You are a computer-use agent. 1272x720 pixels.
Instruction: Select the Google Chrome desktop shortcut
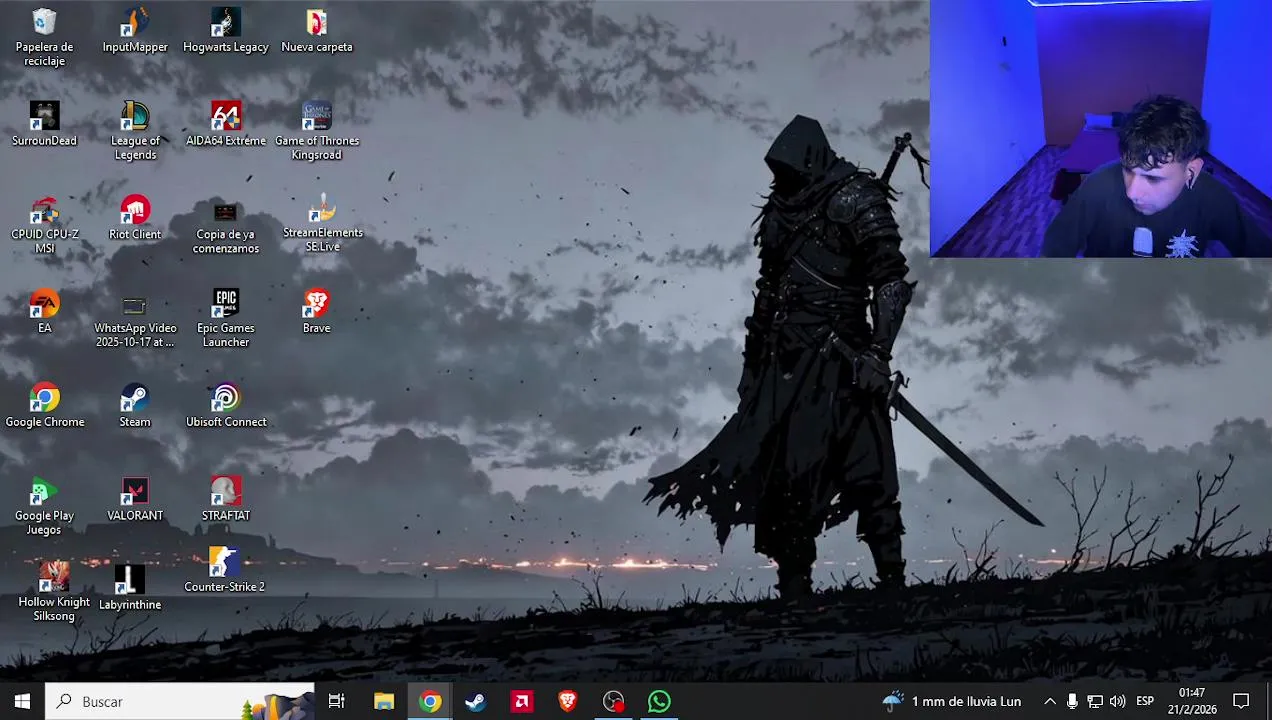(x=44, y=405)
